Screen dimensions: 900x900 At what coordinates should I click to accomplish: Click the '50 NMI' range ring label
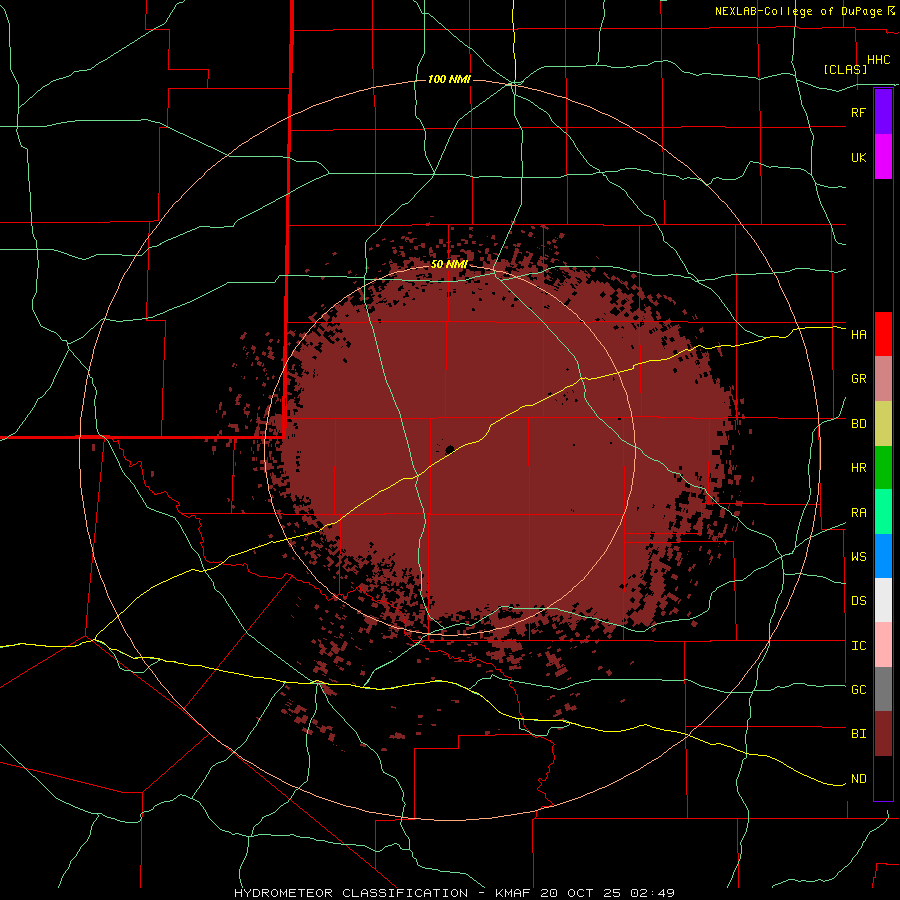click(x=449, y=264)
